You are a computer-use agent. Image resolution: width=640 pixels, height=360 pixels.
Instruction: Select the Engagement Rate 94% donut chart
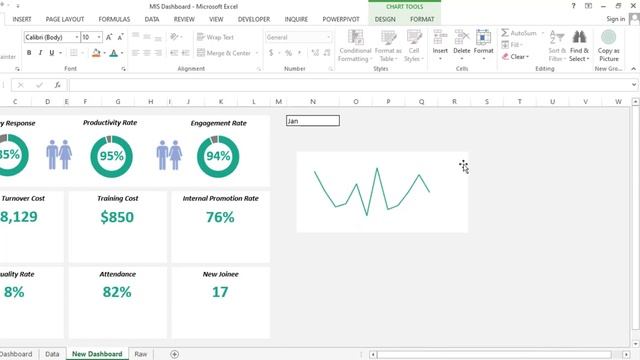point(218,156)
